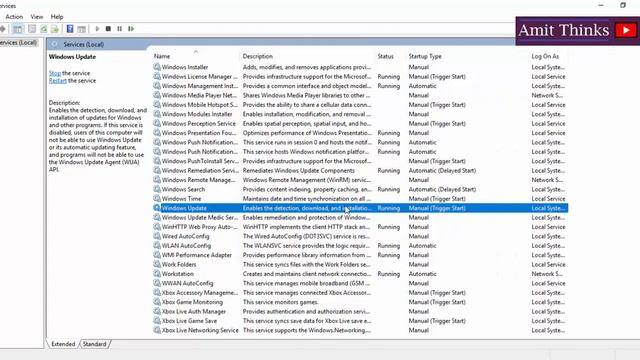Click the forward arrow toolbar icon
Viewport: 640px width, 360px height.
pyautogui.click(x=3, y=29)
